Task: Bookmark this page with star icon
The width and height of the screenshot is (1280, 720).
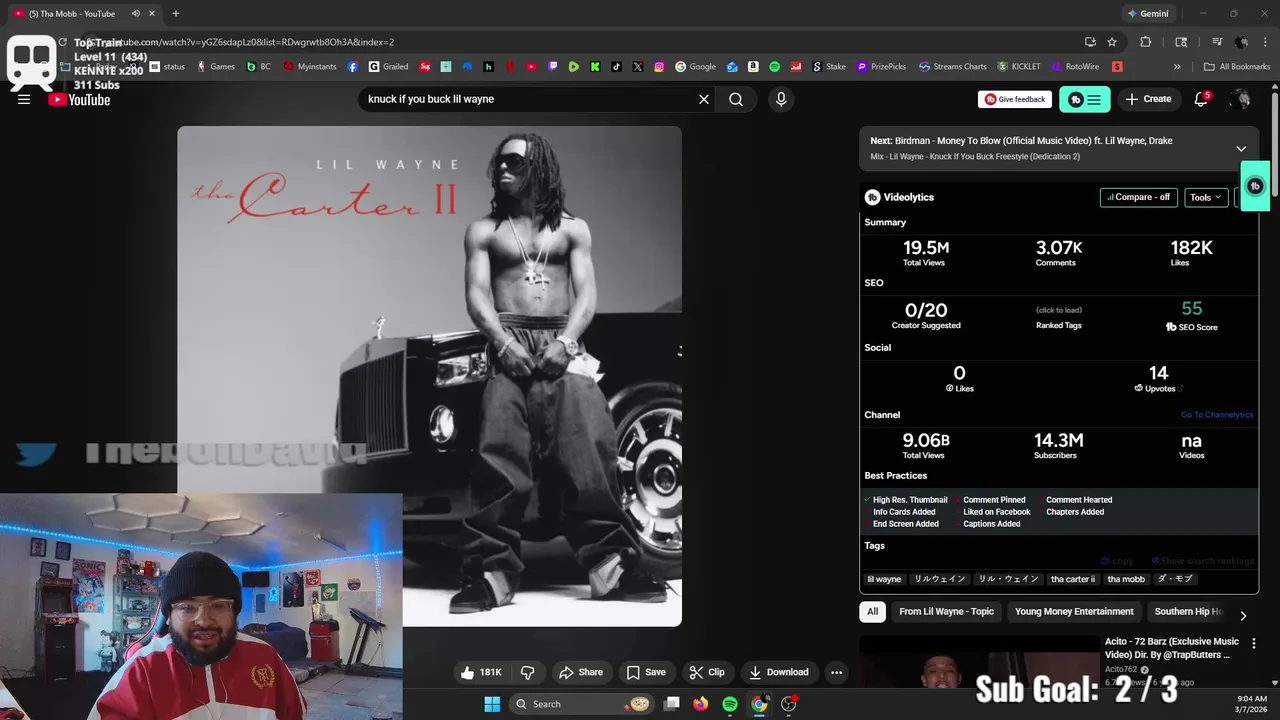Action: 1112,42
